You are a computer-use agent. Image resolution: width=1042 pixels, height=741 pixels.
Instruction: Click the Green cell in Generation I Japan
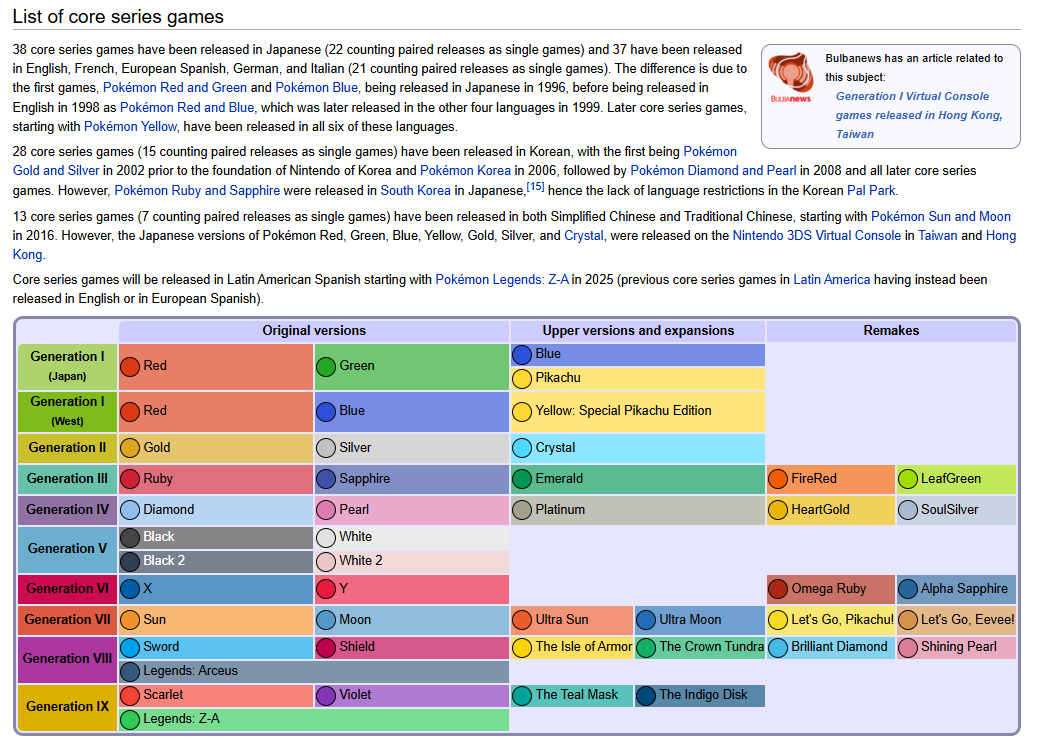pos(412,367)
